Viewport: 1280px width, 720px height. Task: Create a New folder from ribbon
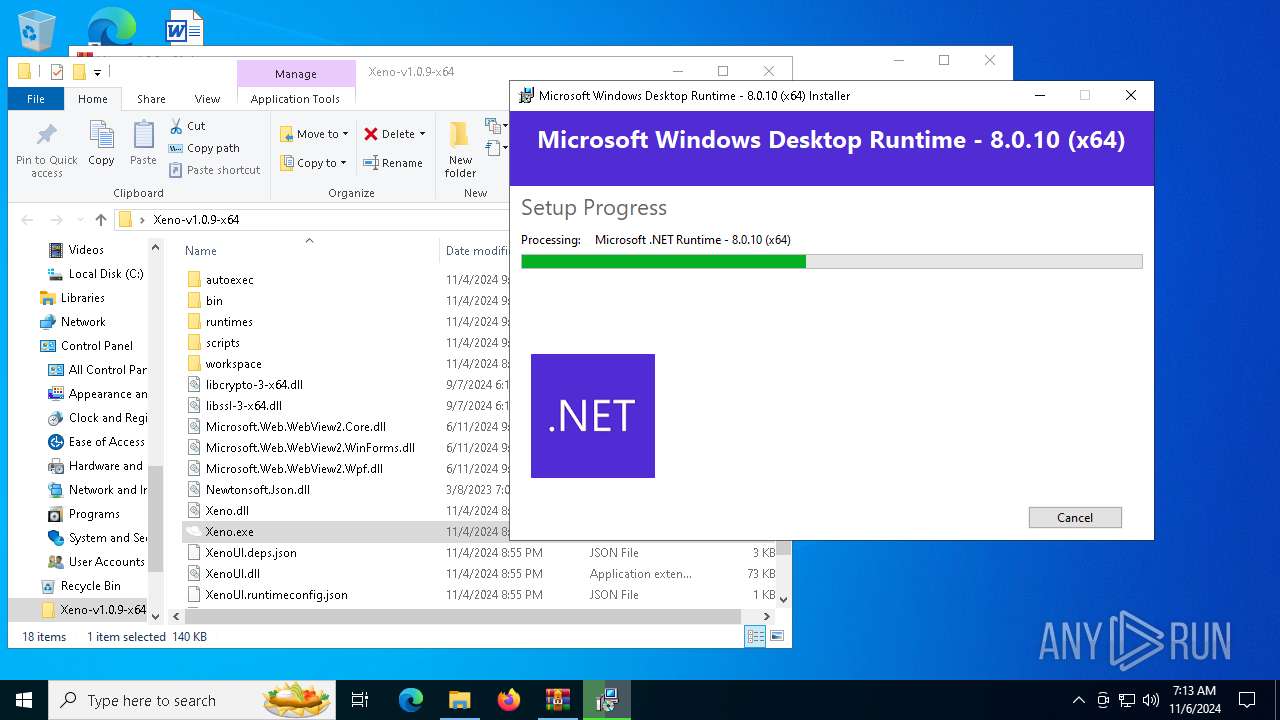click(x=460, y=149)
